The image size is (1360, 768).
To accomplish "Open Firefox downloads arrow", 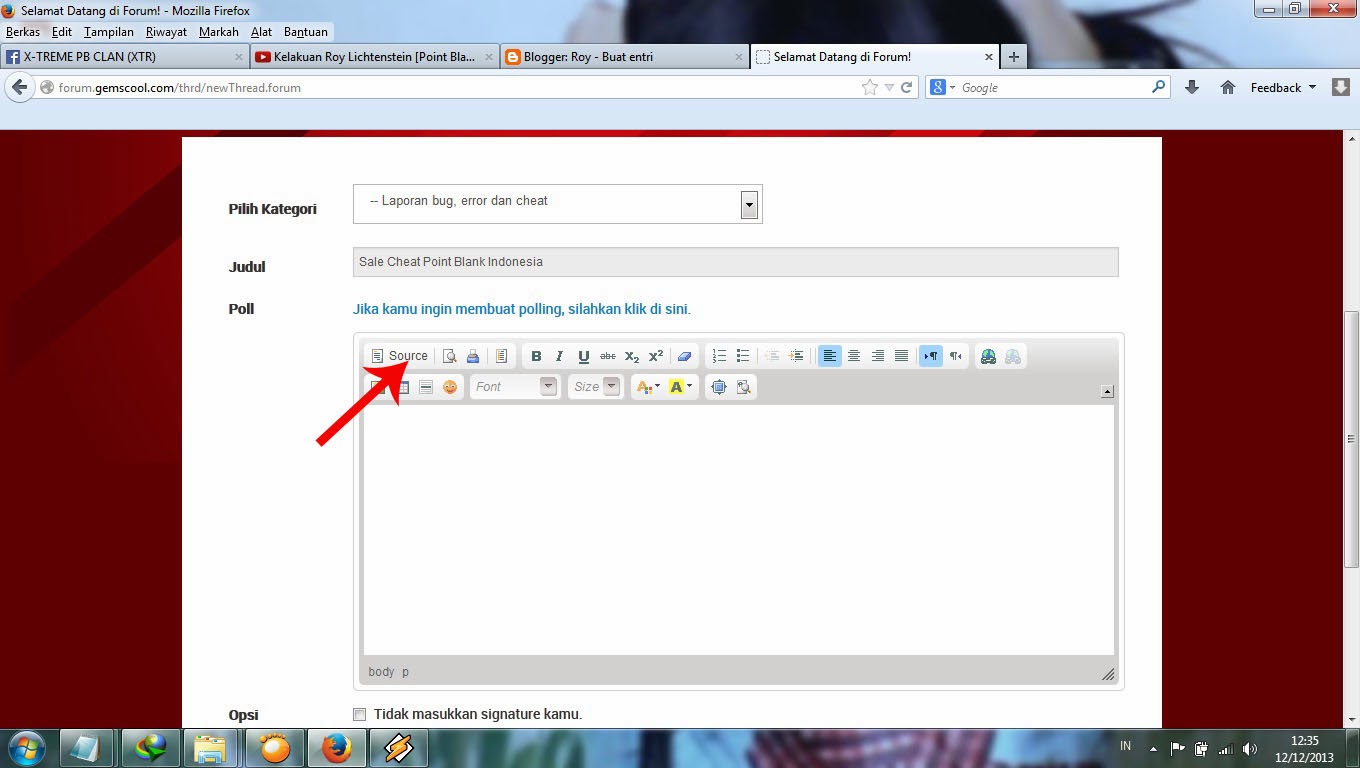I will click(1192, 88).
